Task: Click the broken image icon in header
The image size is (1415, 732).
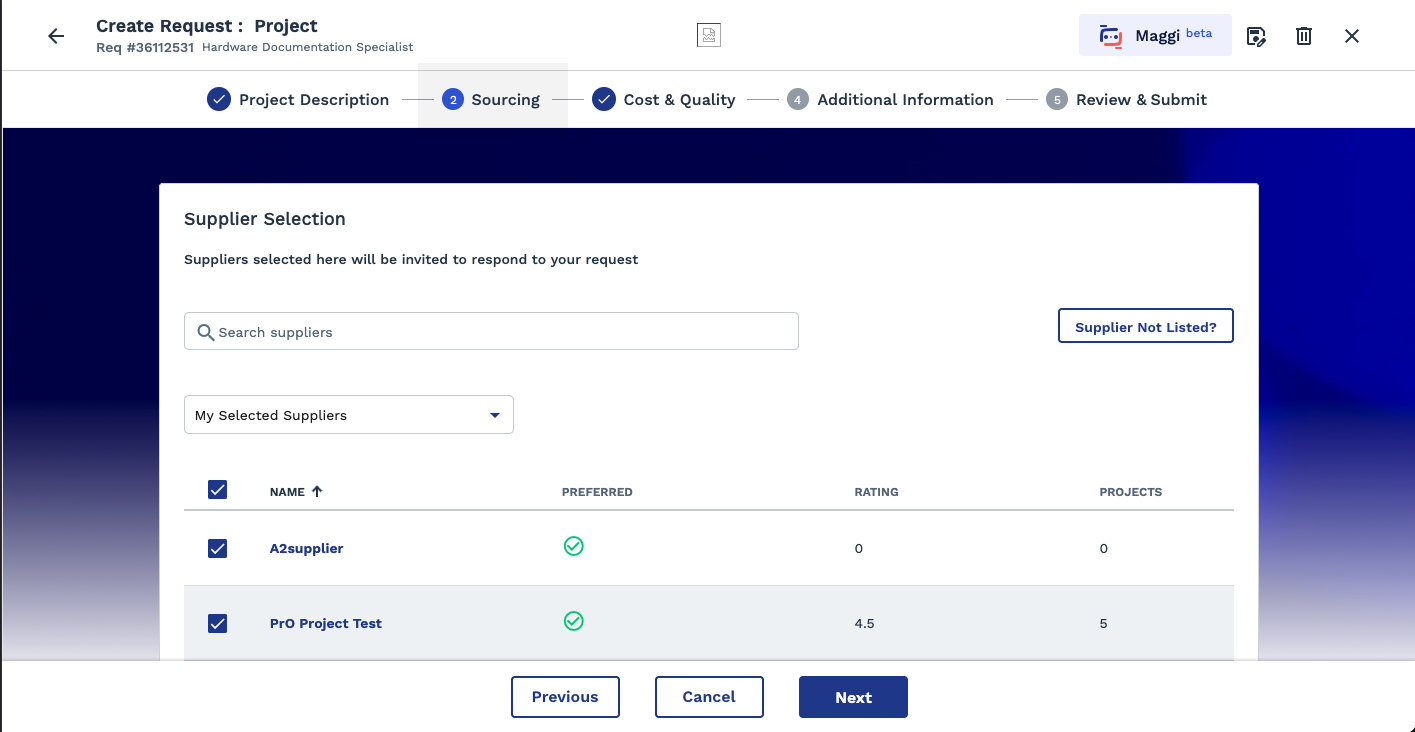Action: point(708,35)
